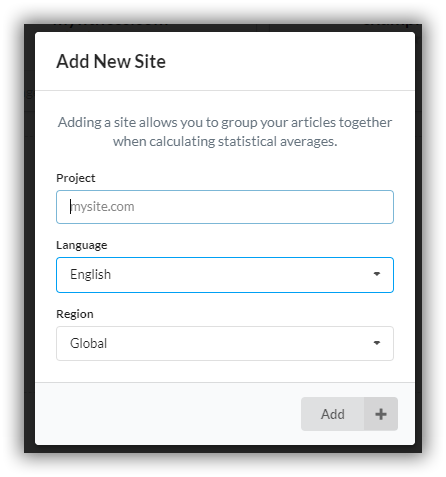This screenshot has height=477, width=446.
Task: Select the Global value text
Action: click(88, 343)
